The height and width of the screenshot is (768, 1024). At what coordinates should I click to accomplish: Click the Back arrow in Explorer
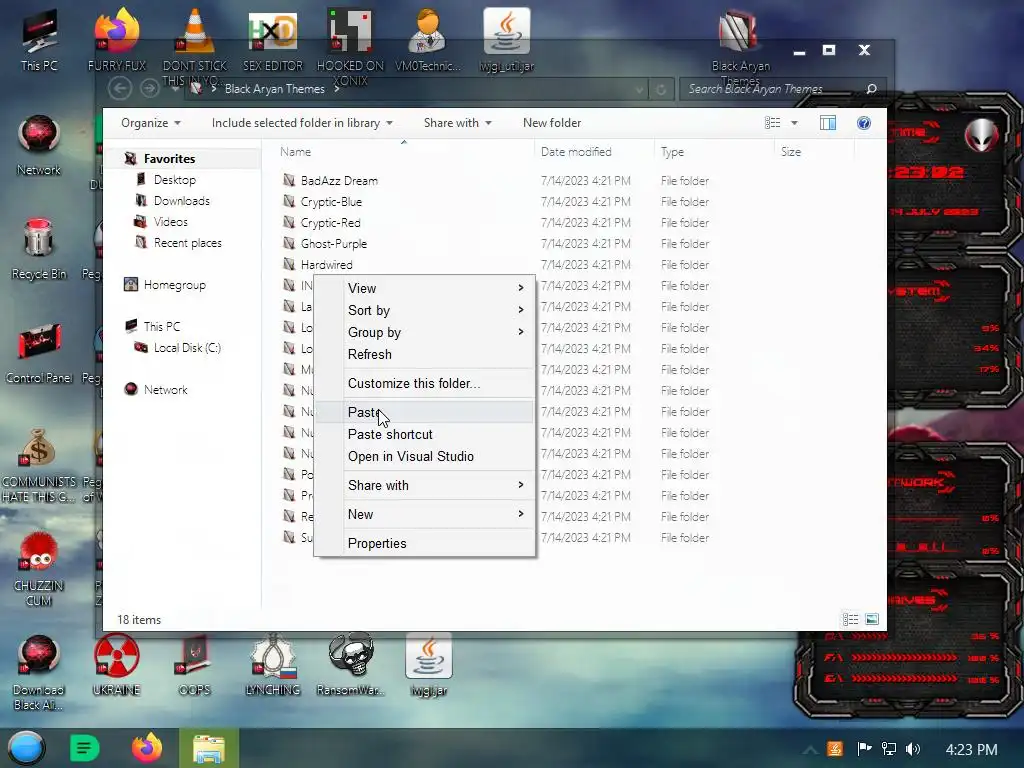pos(120,88)
